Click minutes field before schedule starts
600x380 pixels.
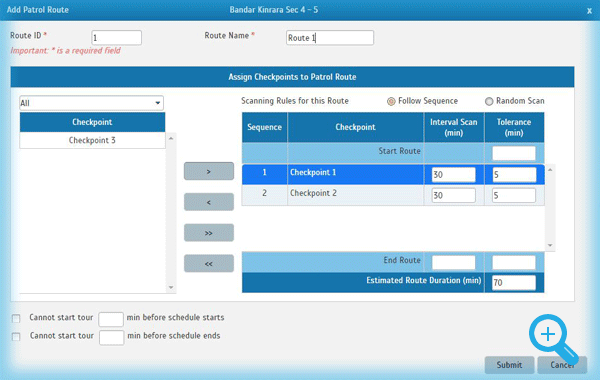click(111, 319)
